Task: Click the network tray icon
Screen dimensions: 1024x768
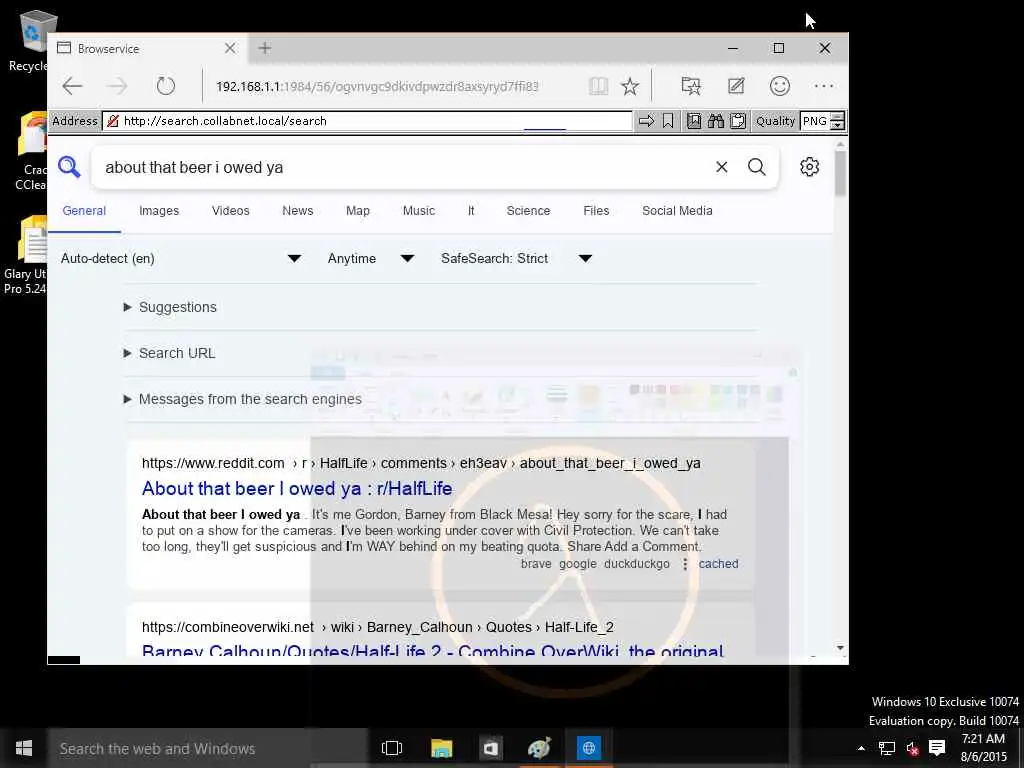Action: pos(887,748)
